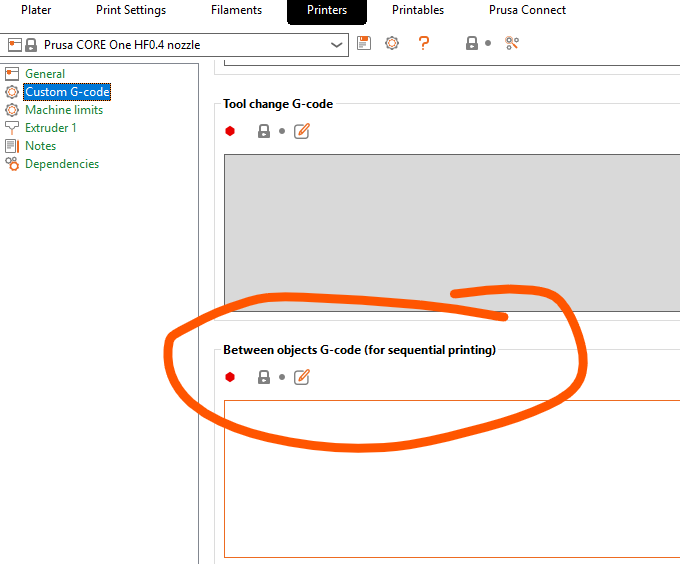Image resolution: width=680 pixels, height=564 pixels.
Task: Click the toolbar lock icon
Action: coord(472,43)
